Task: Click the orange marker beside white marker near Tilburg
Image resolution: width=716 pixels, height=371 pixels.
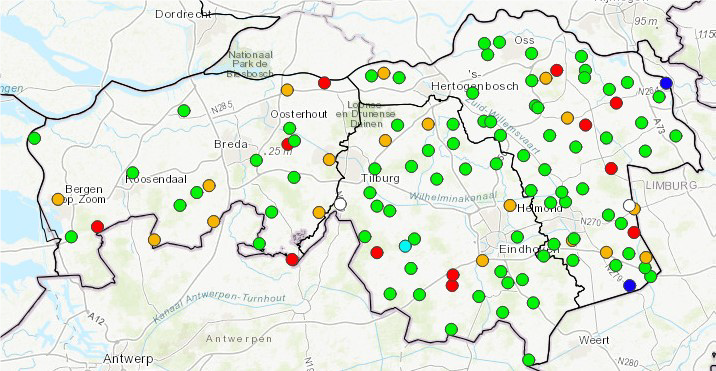Action: pyautogui.click(x=319, y=212)
